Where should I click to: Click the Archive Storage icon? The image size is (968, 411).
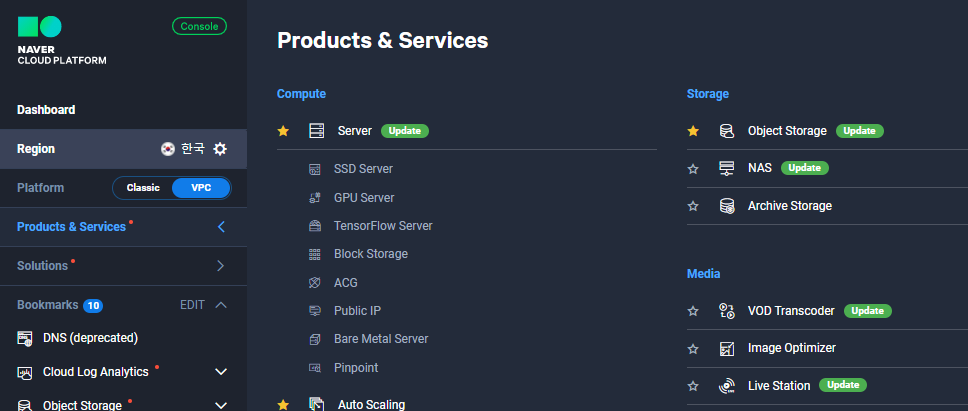727,206
